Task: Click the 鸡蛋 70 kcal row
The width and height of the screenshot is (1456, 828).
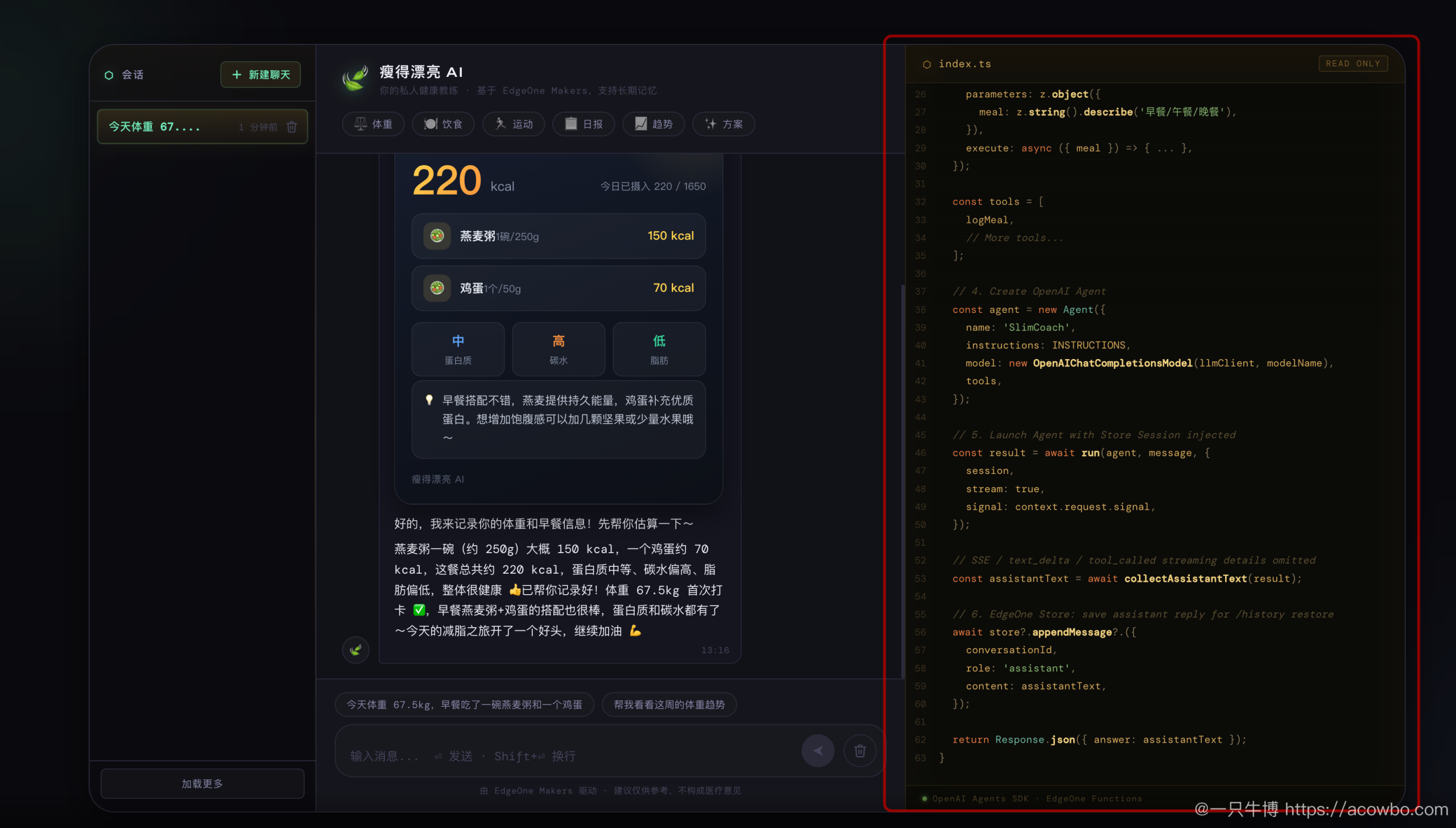Action: pyautogui.click(x=559, y=288)
